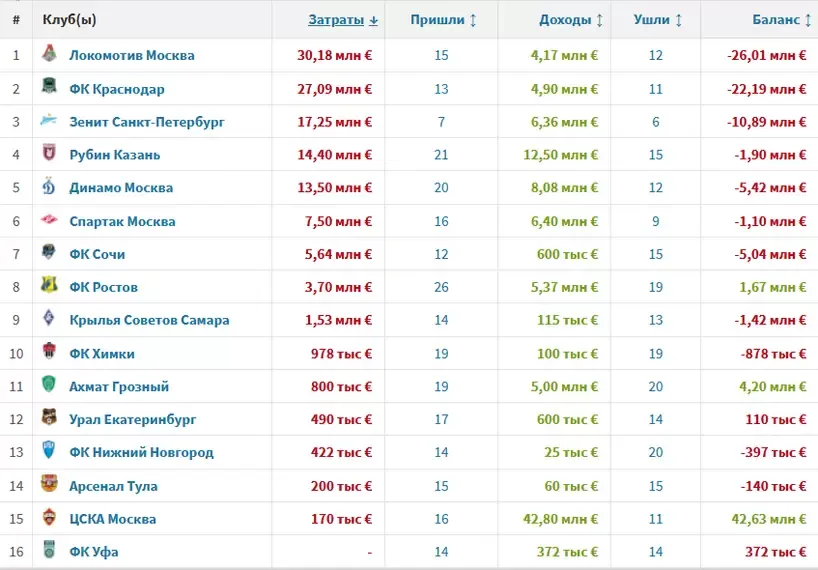Click the 115 тыс € income value

pos(568,320)
